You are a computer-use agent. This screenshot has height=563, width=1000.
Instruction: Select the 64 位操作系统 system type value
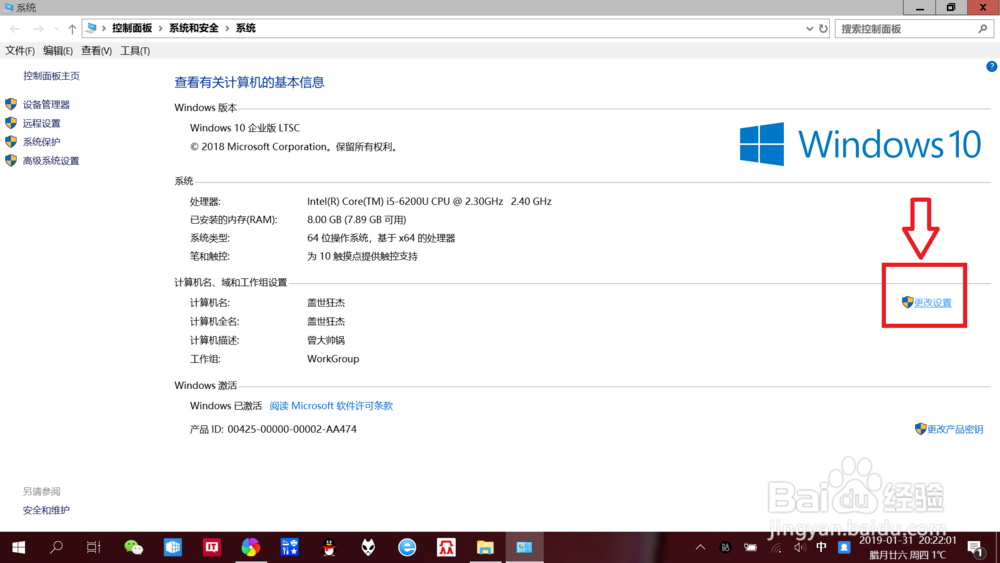click(381, 238)
